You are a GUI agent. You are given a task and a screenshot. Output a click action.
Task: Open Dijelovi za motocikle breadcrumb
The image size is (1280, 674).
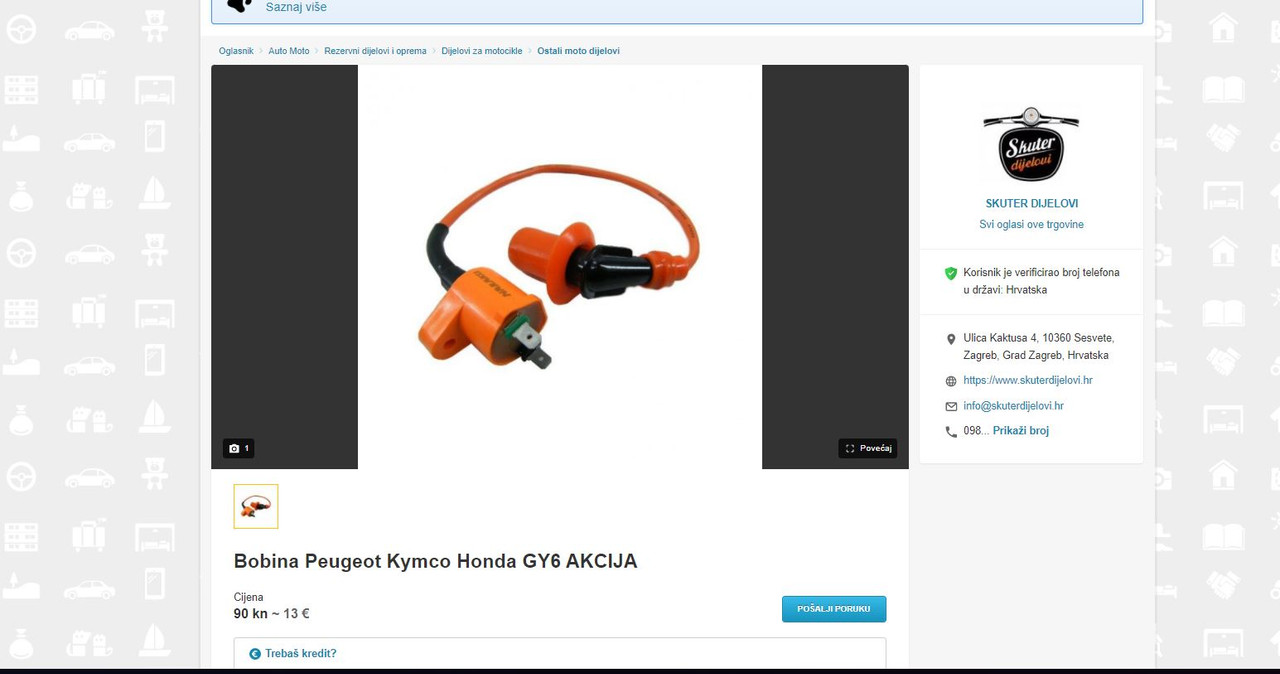tap(482, 51)
